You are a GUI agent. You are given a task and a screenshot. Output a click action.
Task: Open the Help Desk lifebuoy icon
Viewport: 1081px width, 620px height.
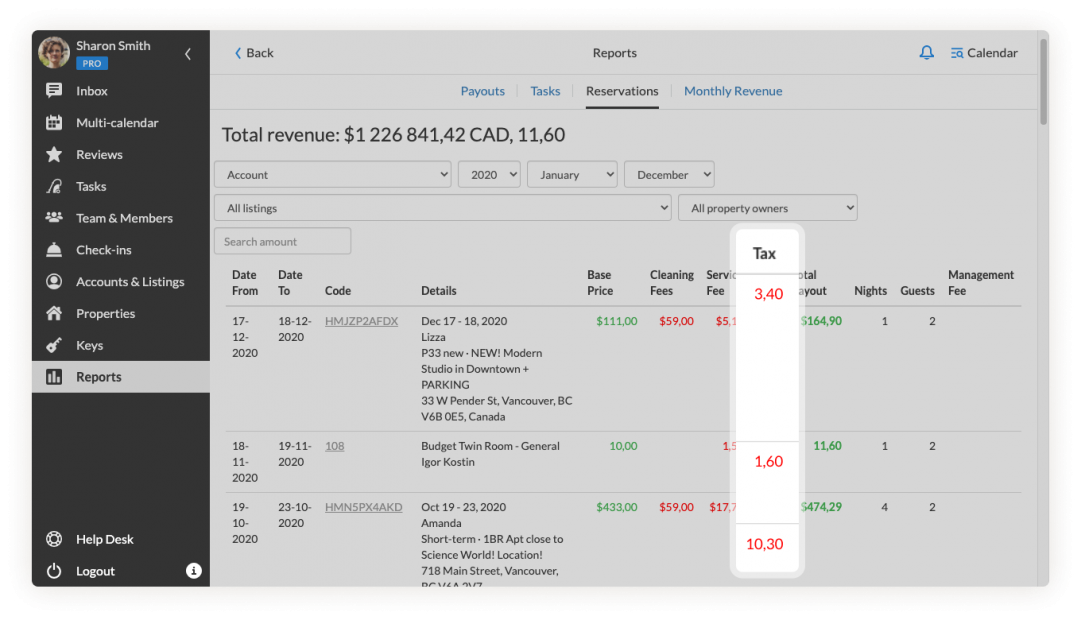point(54,539)
